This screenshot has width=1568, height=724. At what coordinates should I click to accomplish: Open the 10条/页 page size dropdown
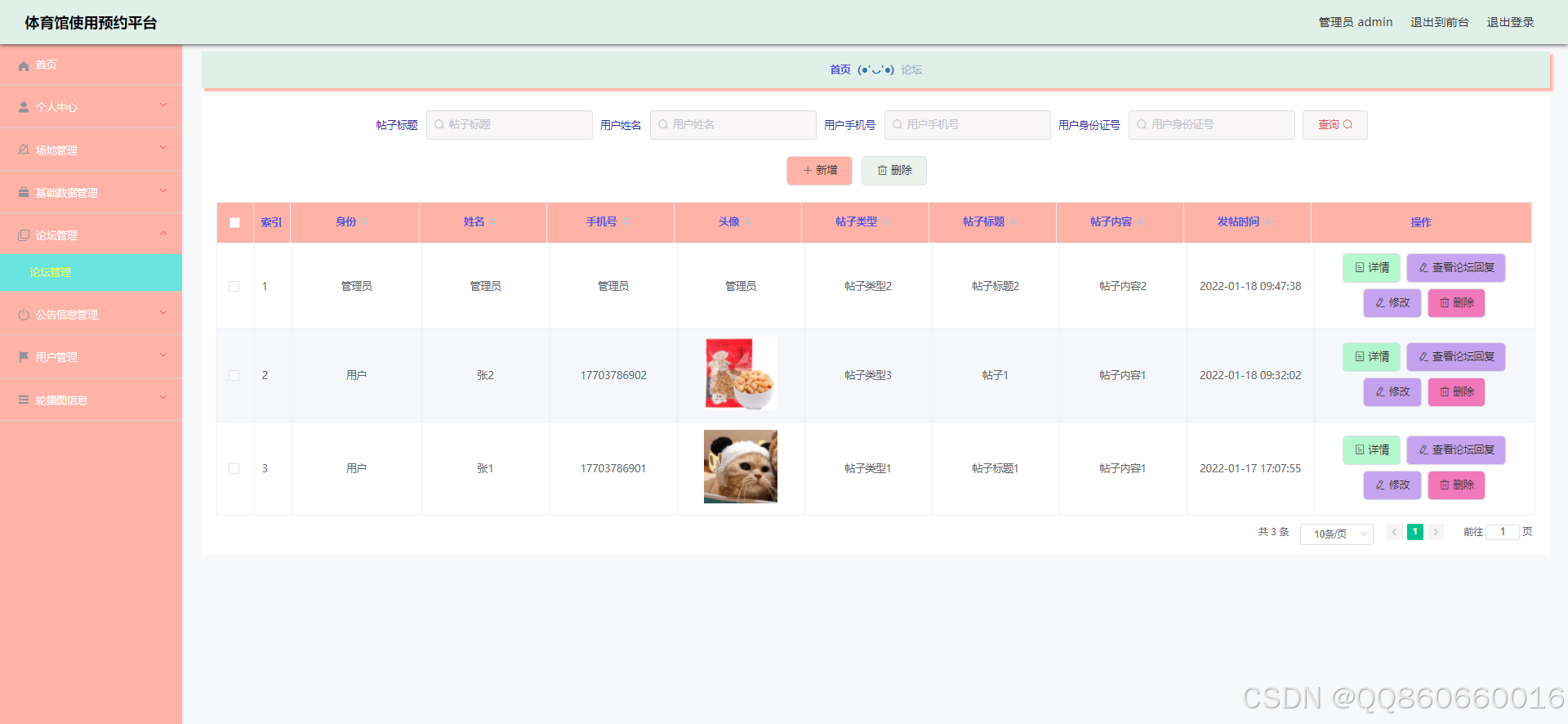point(1337,534)
